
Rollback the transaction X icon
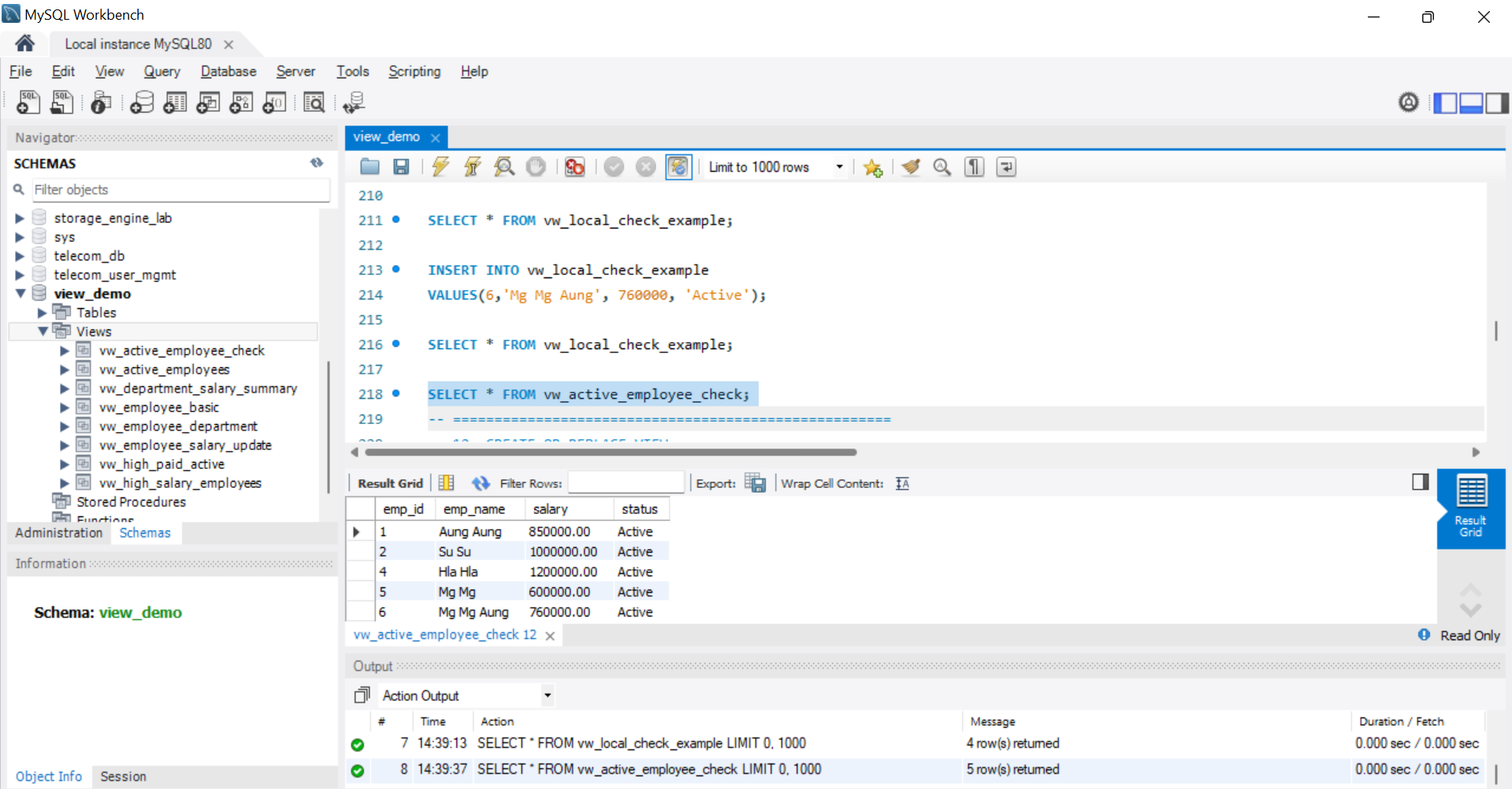646,166
